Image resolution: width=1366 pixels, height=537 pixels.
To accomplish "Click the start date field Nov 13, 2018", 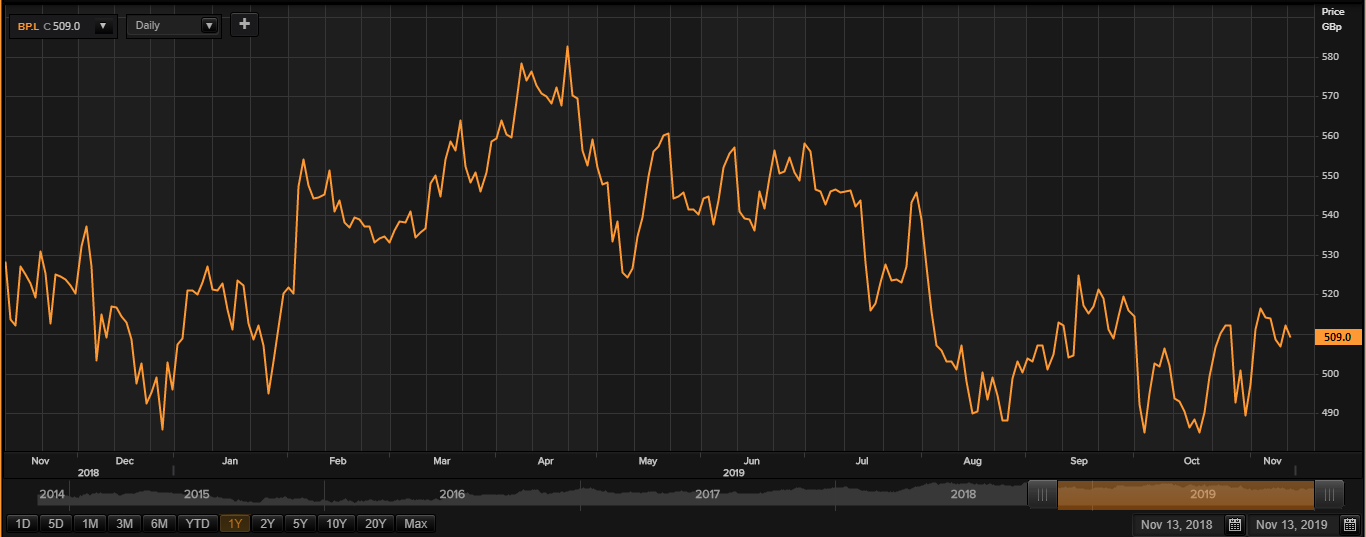I will click(1178, 525).
